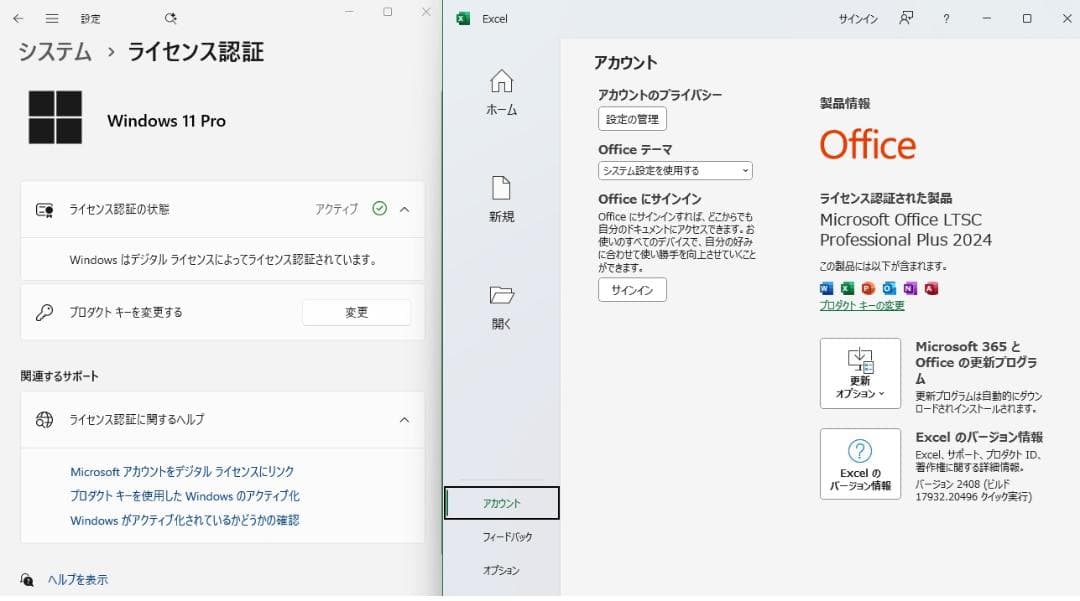This screenshot has width=1080, height=601.
Task: Open the PowerPoint product icon
Action: 868,288
